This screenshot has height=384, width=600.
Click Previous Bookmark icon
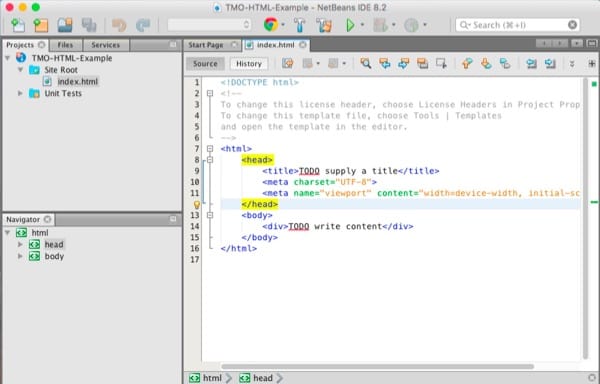tap(467, 63)
